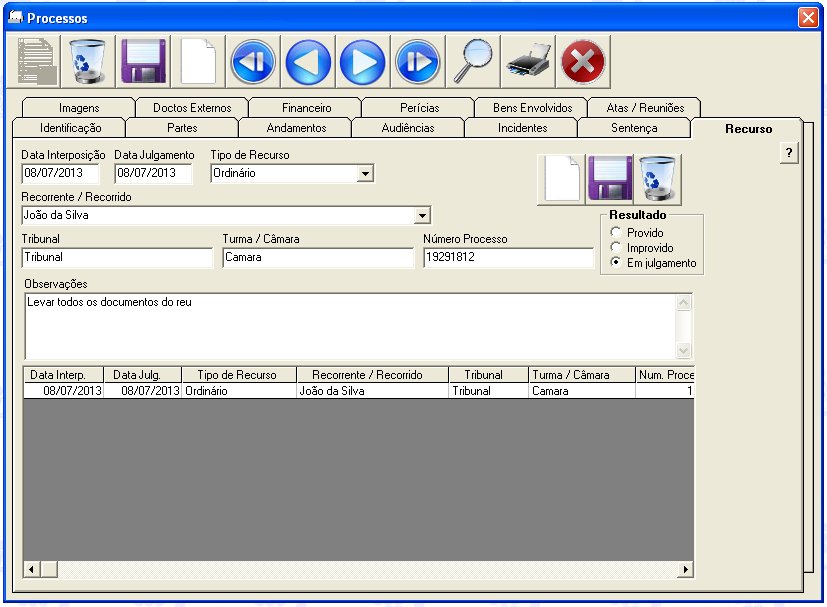
Task: Click the Turma / Câmara column header
Action: point(582,375)
